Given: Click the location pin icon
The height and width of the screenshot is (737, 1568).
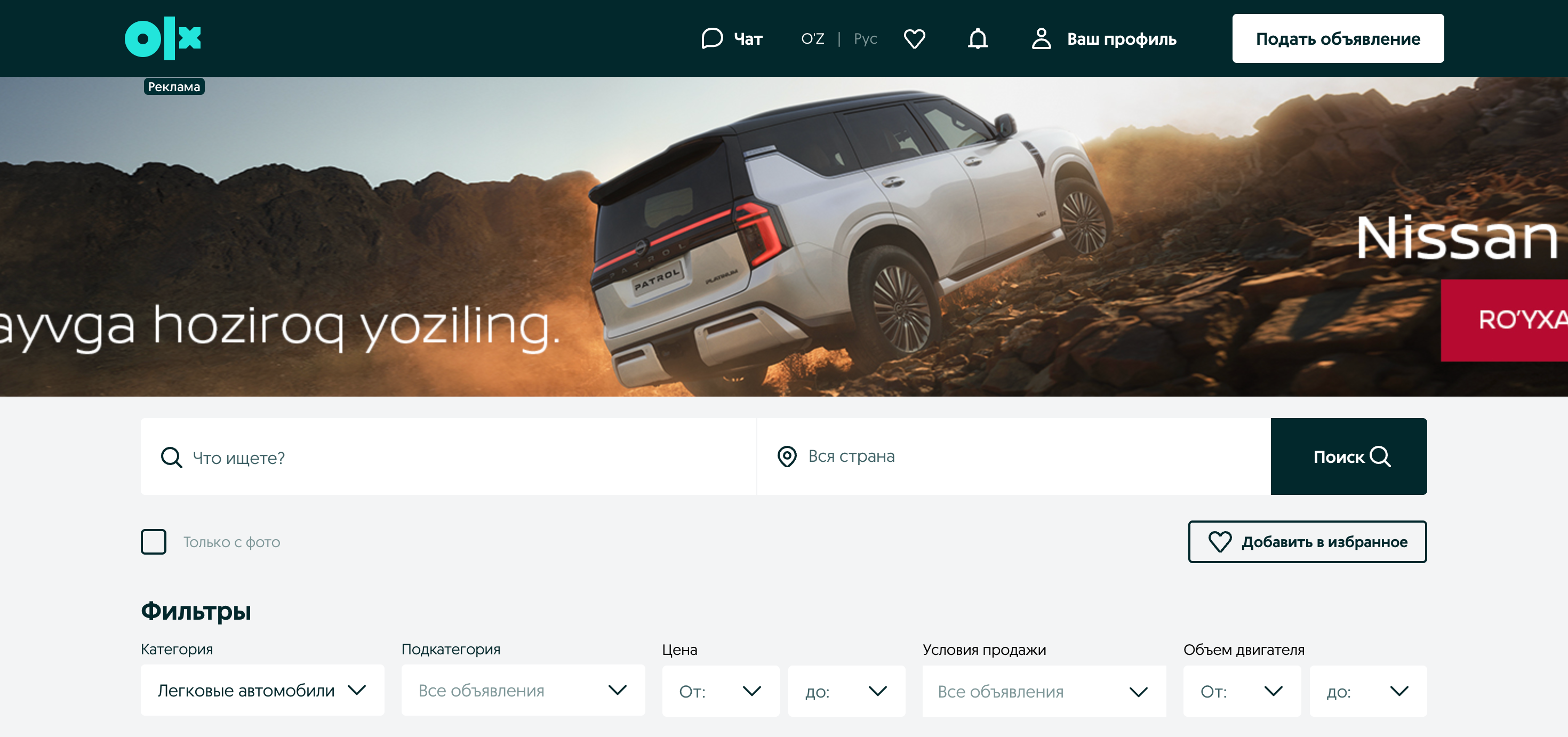Looking at the screenshot, I should pyautogui.click(x=787, y=456).
